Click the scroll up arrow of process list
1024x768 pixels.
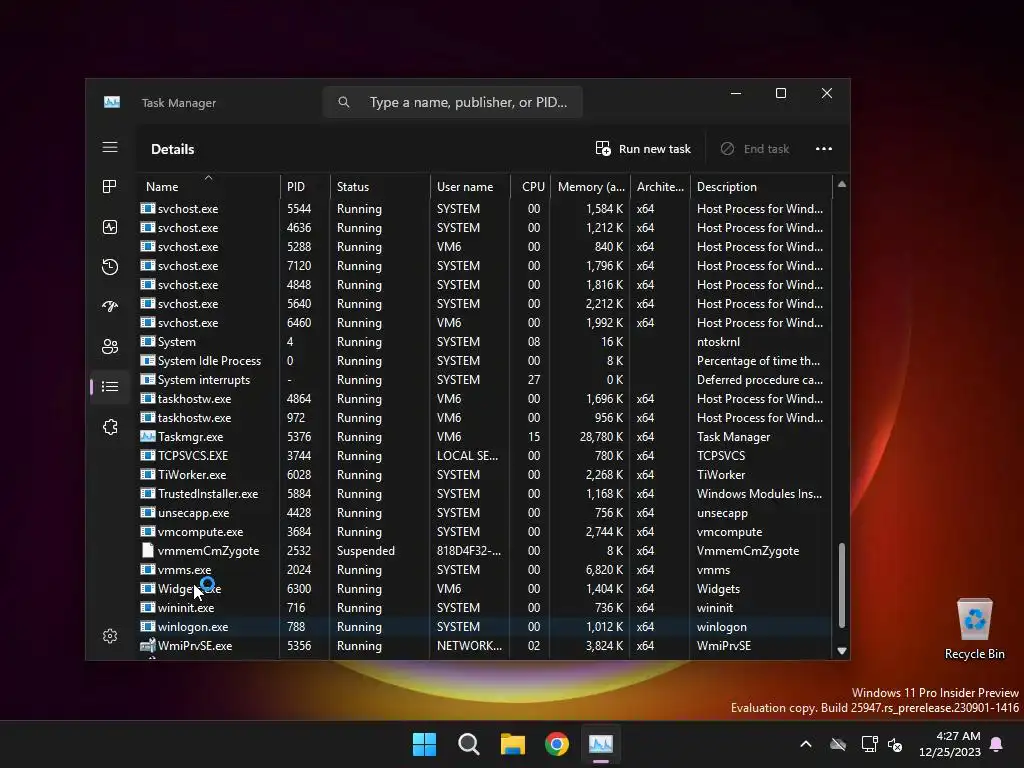point(842,185)
